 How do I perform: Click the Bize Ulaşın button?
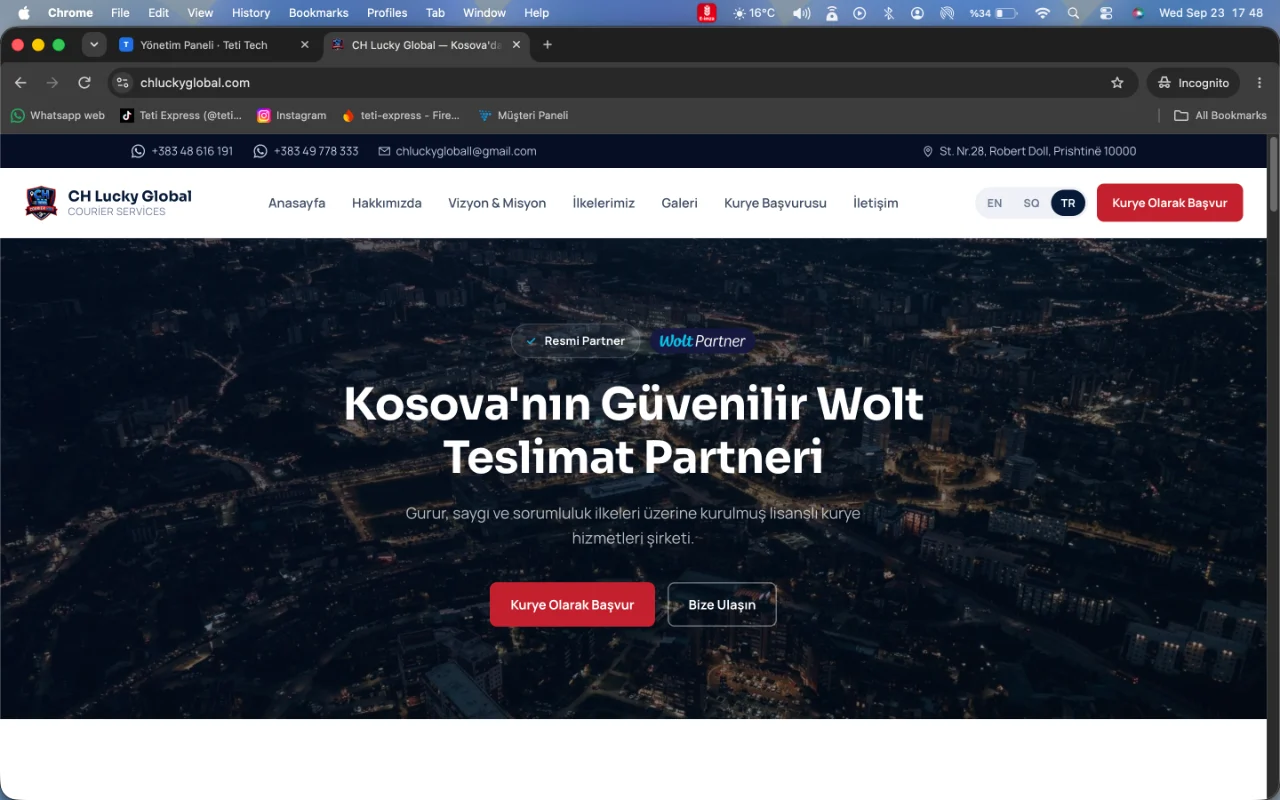(x=722, y=605)
